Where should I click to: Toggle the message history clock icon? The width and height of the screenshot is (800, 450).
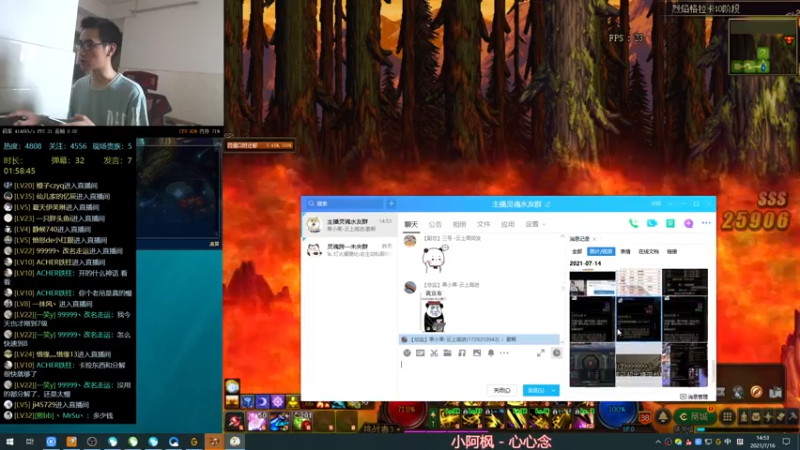pyautogui.click(x=557, y=353)
